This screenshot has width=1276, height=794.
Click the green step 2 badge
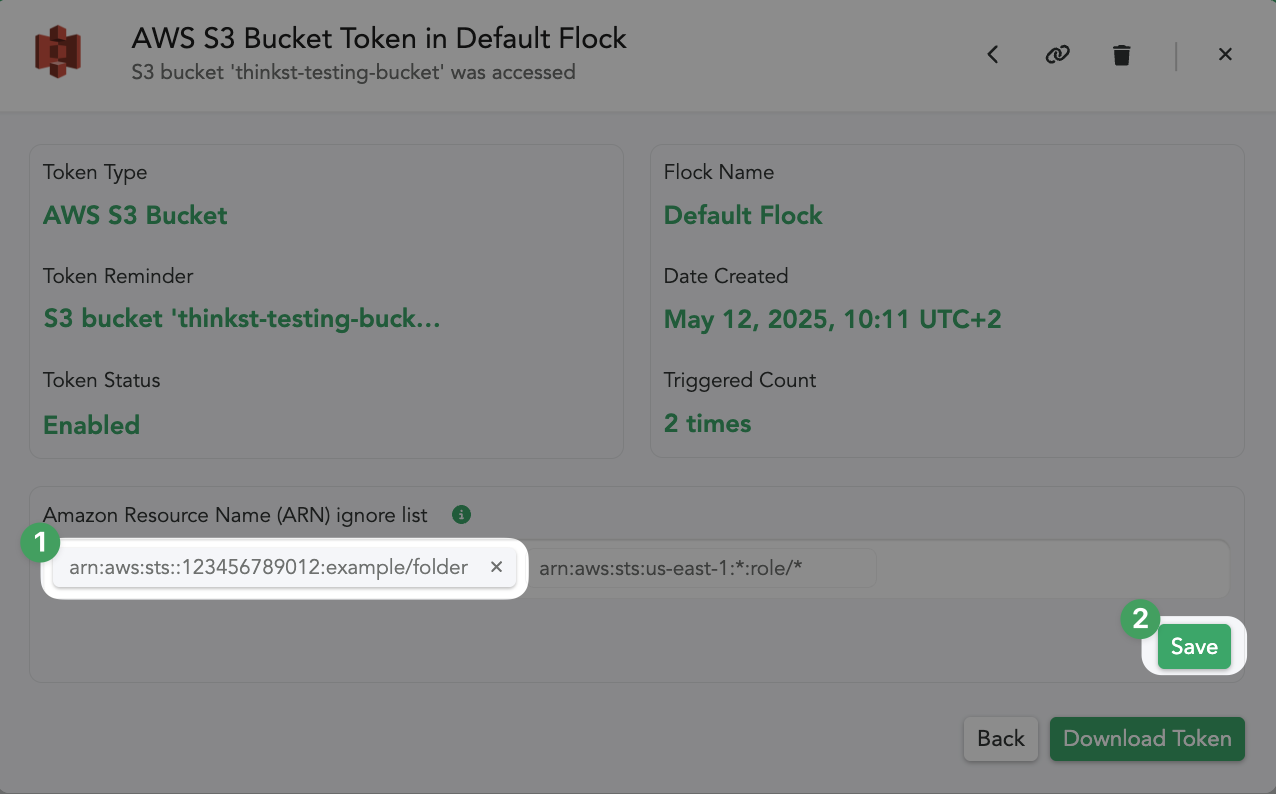[x=1140, y=619]
